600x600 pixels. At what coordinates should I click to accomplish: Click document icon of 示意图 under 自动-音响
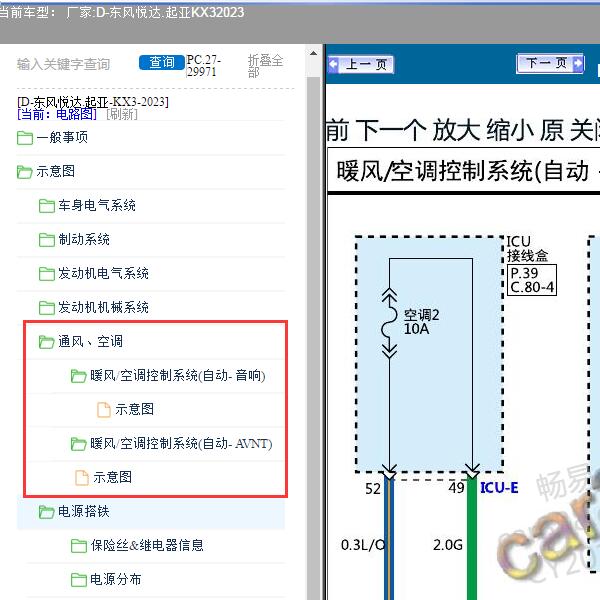(104, 410)
